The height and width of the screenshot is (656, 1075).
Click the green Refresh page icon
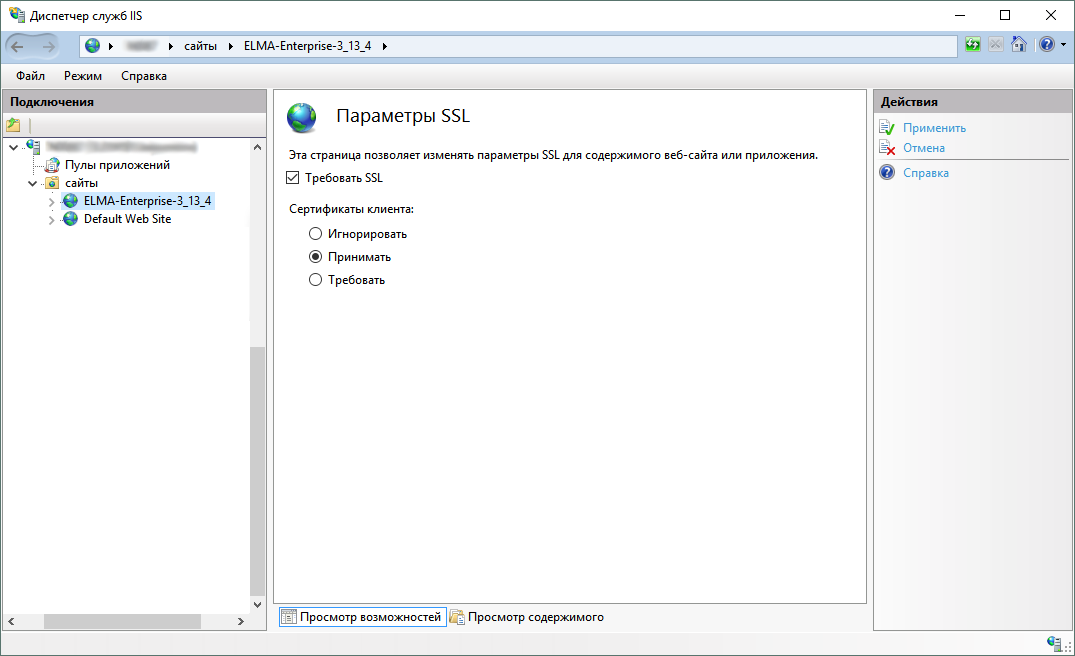coord(973,45)
